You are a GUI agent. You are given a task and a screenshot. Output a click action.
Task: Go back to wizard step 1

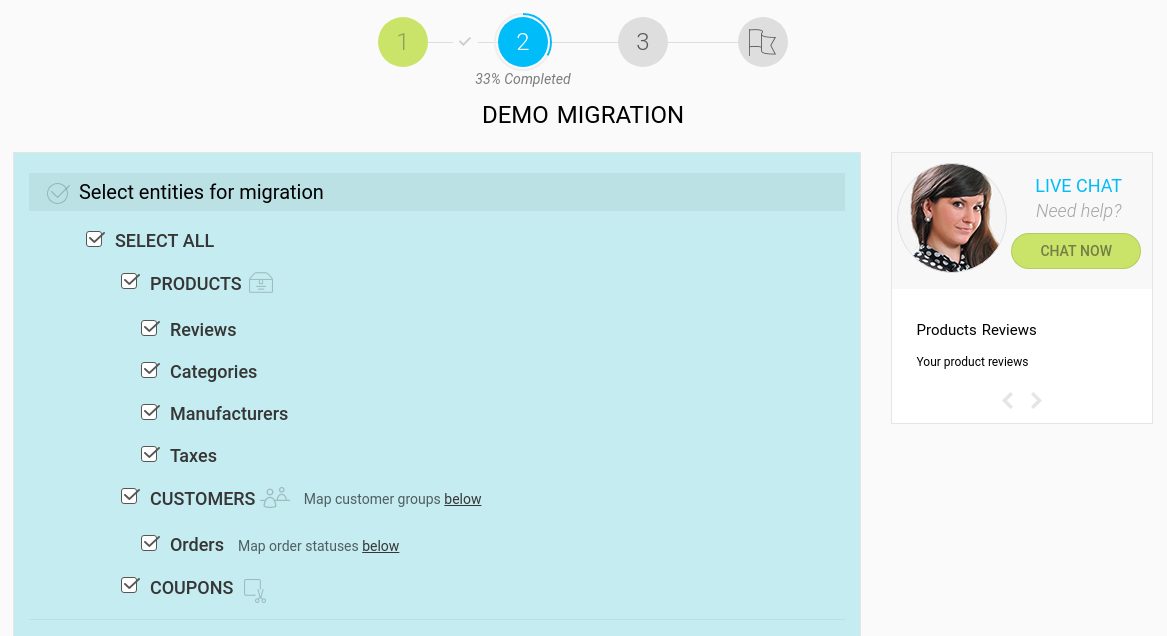click(403, 42)
